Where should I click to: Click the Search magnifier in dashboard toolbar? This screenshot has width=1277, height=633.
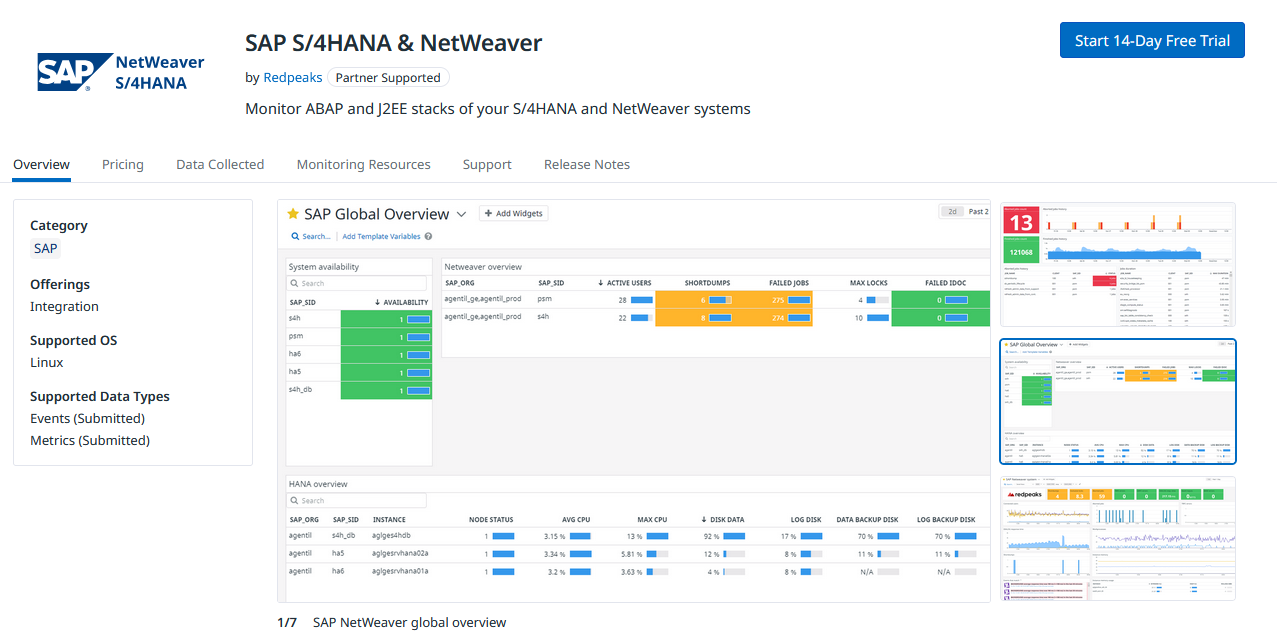tap(296, 237)
